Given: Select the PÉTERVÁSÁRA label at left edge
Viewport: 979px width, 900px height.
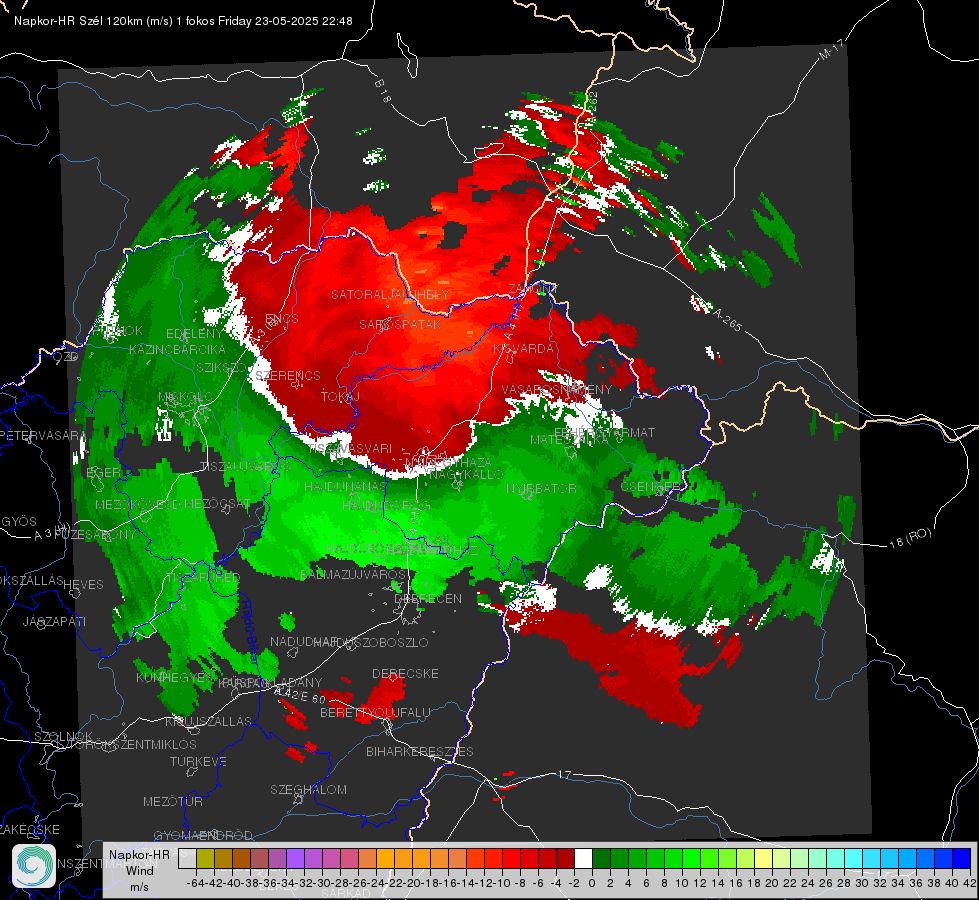Looking at the screenshot, I should (x=43, y=435).
